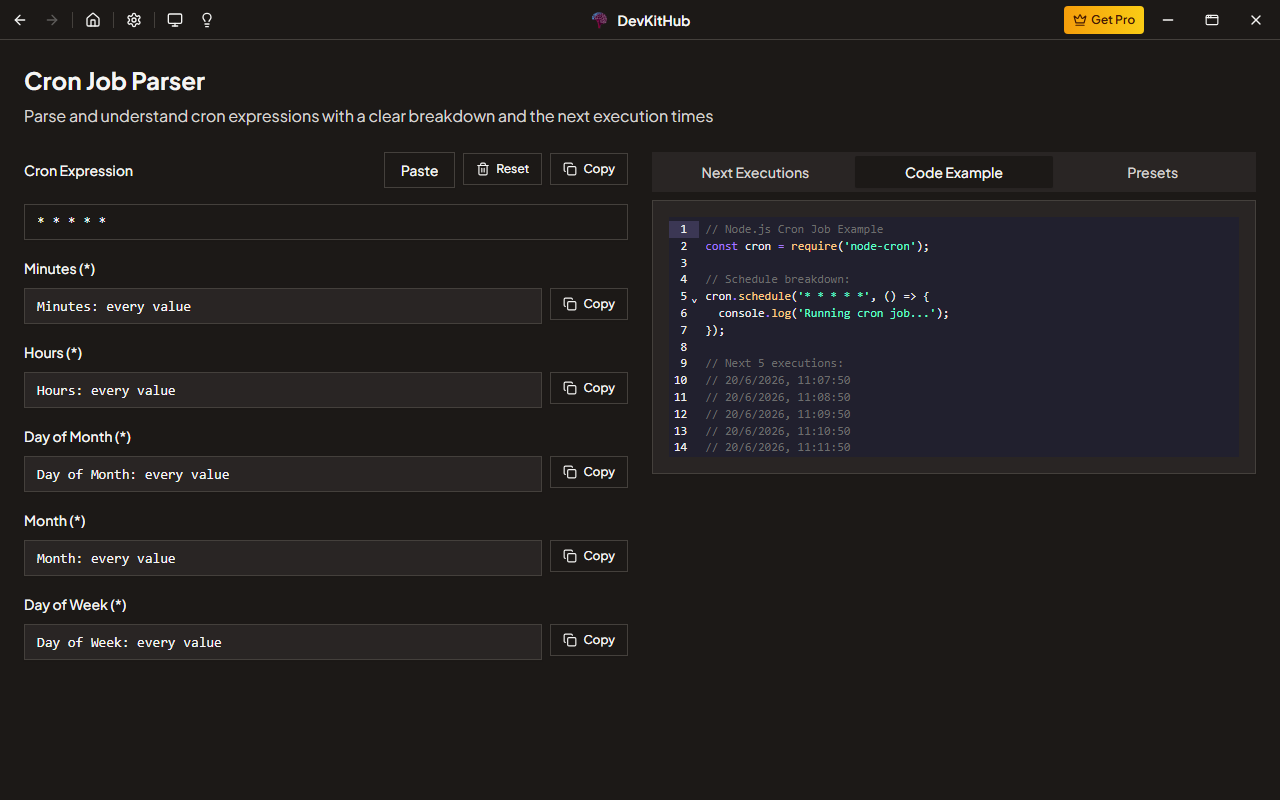Viewport: 1280px width, 800px height.
Task: Click the '// Schedule breakdown:' comment
Action: tap(778, 279)
